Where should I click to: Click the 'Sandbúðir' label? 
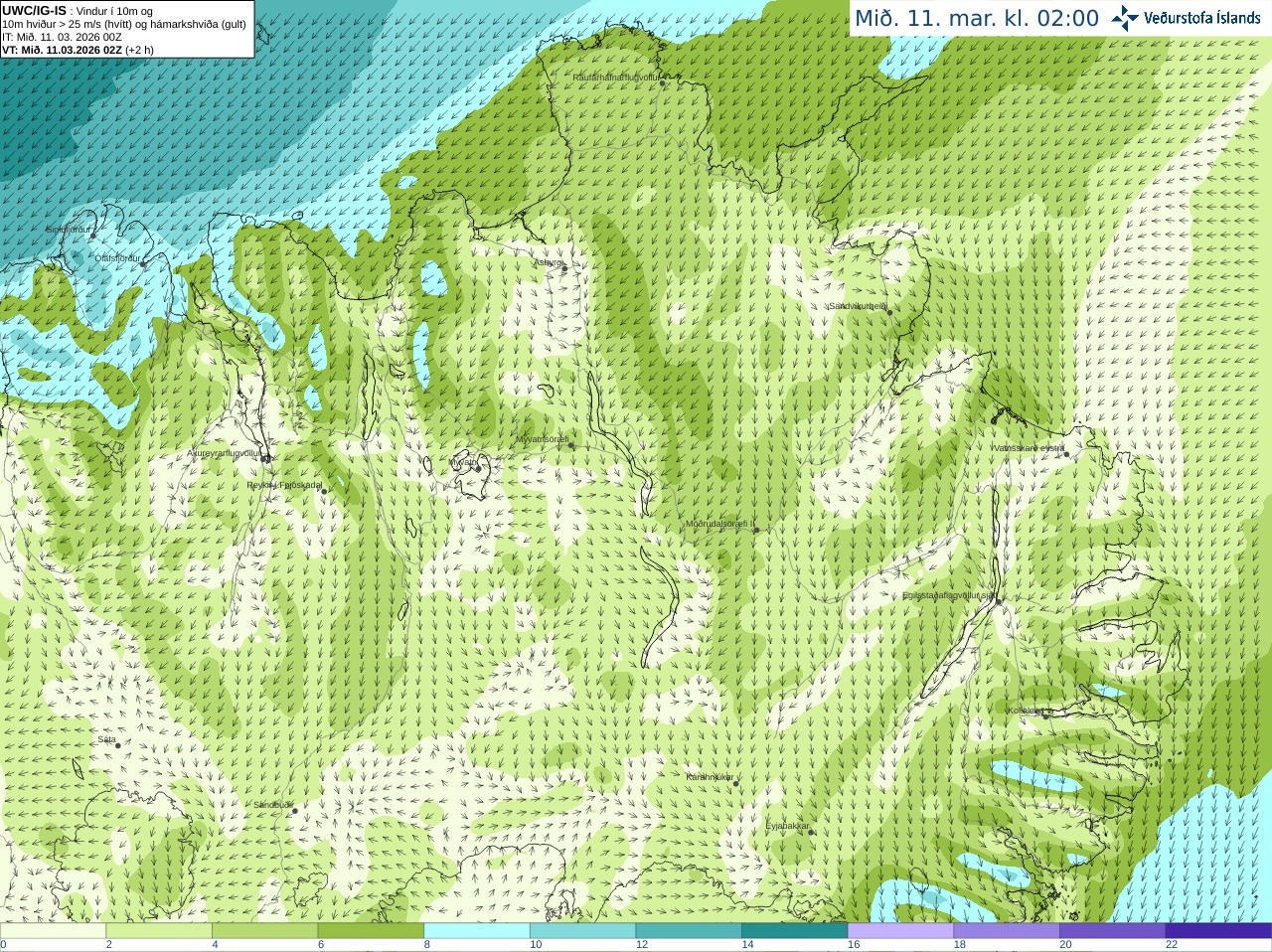click(272, 805)
